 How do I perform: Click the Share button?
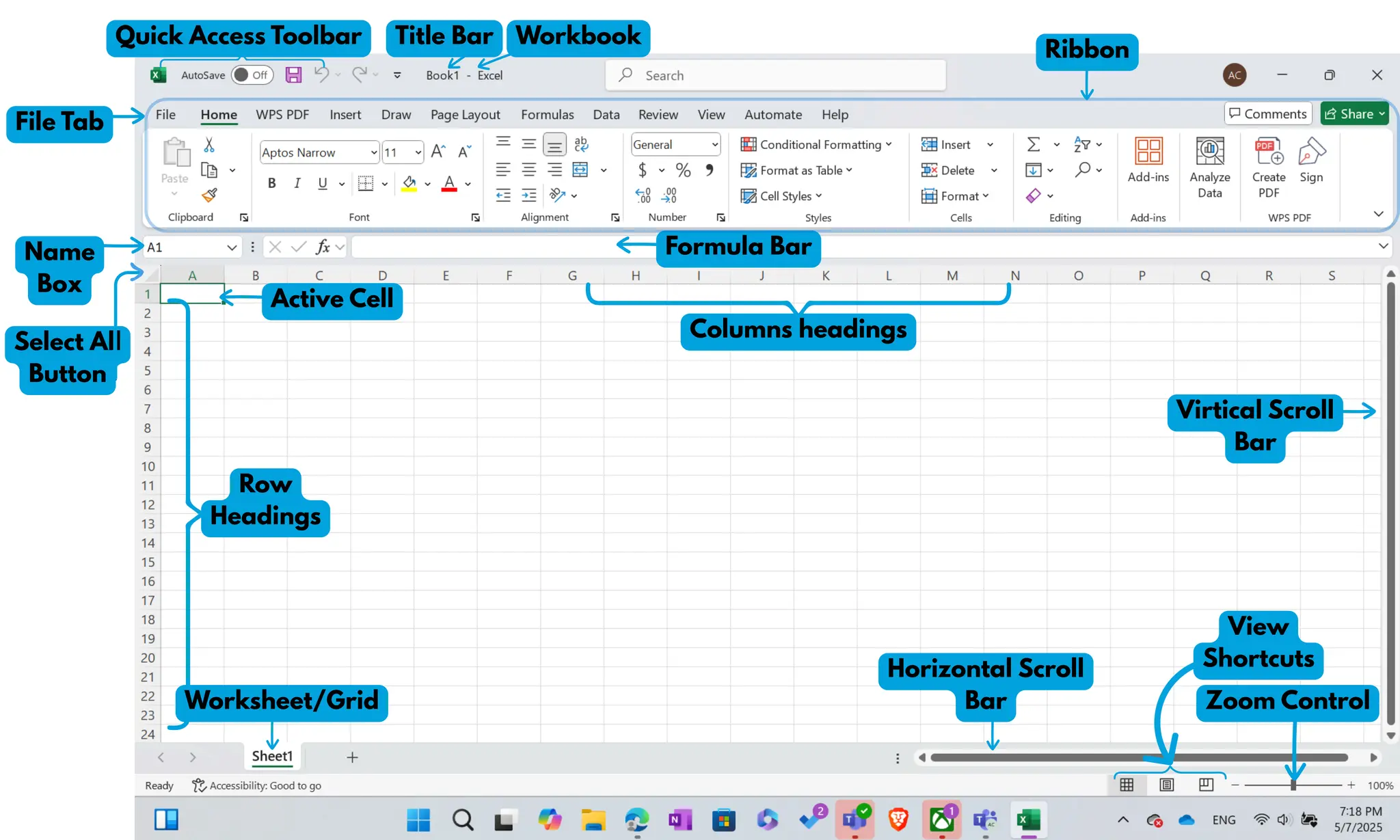pos(1355,113)
